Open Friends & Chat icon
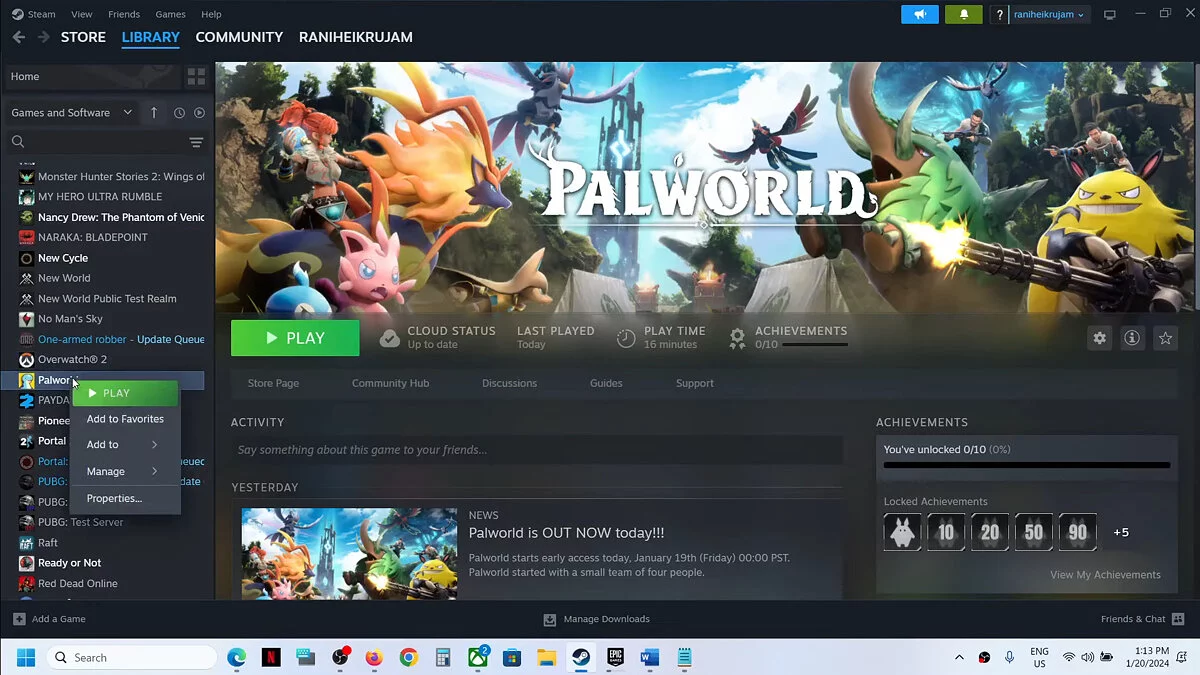This screenshot has height=675, width=1200. tap(1178, 619)
